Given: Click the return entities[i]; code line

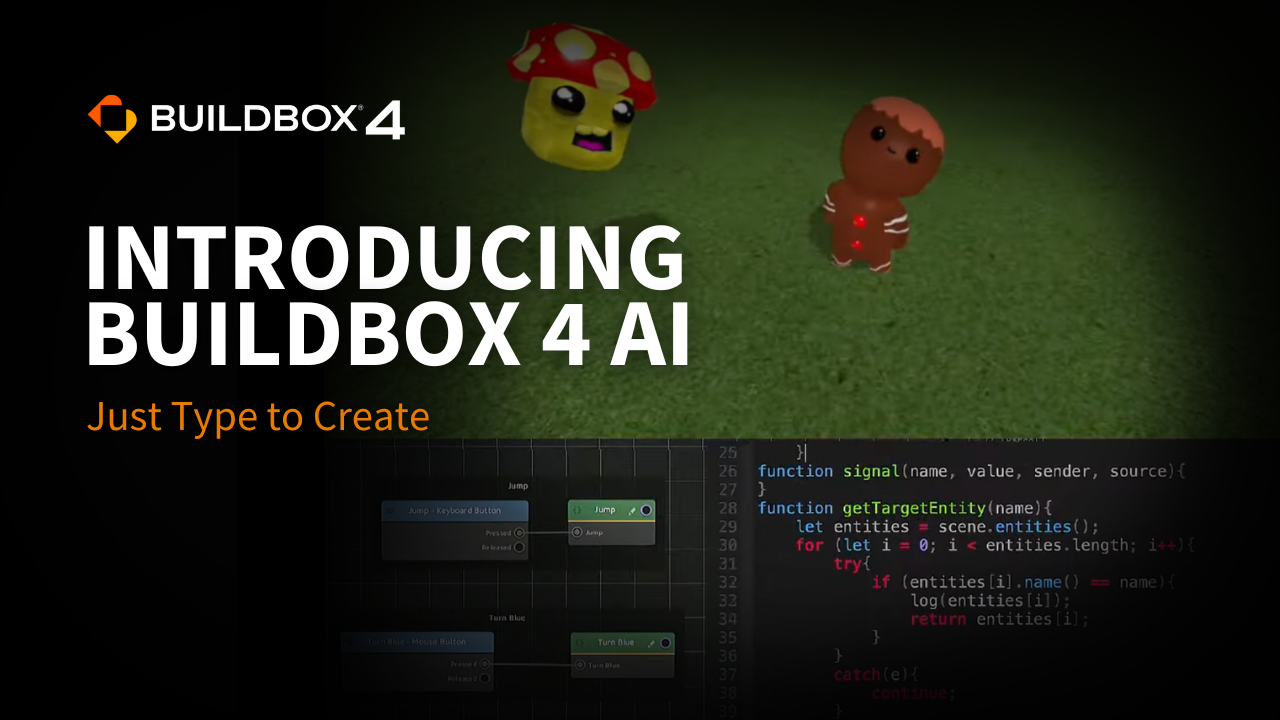Looking at the screenshot, I should pos(1000,619).
